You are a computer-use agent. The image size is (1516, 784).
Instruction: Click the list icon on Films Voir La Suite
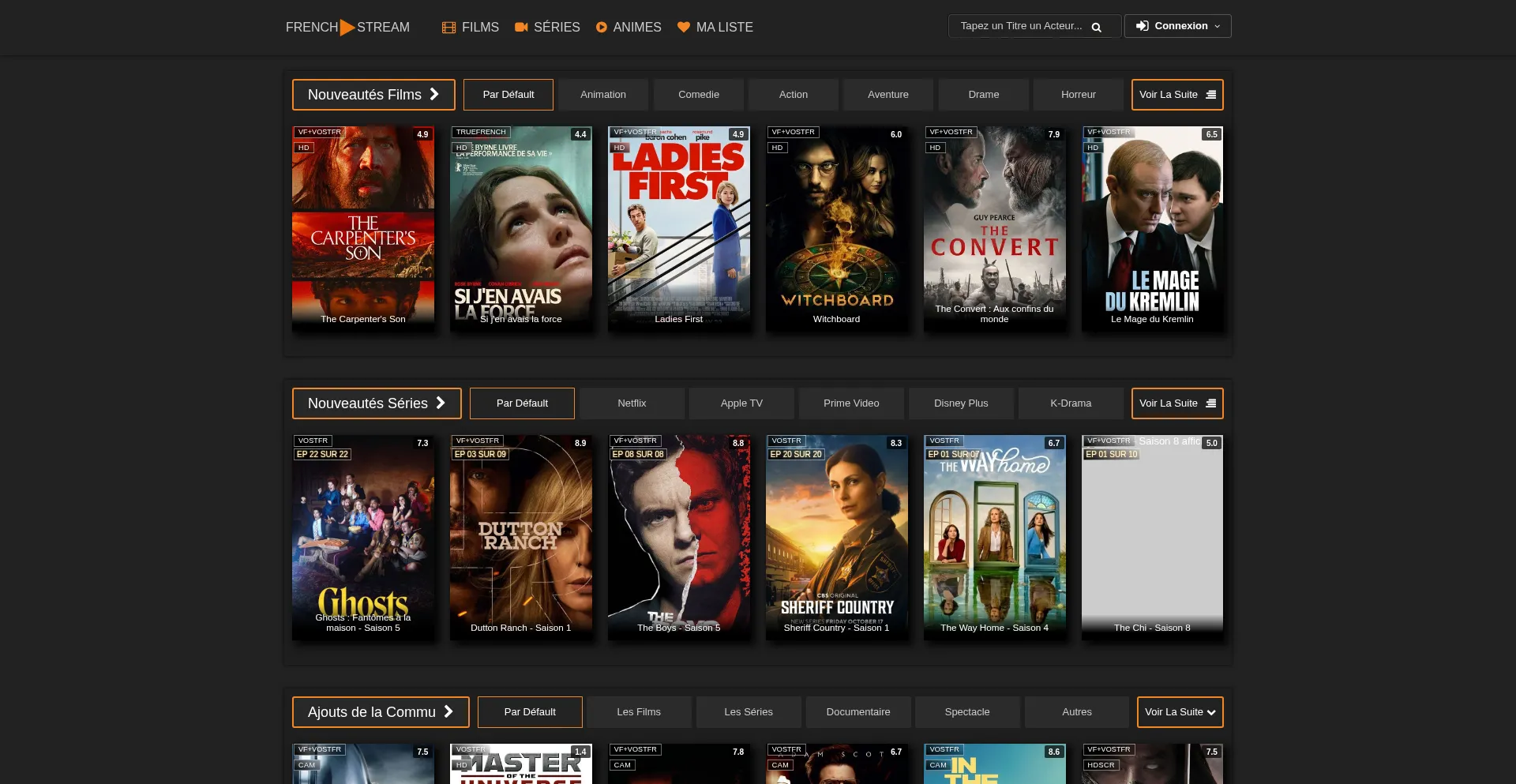(x=1211, y=95)
